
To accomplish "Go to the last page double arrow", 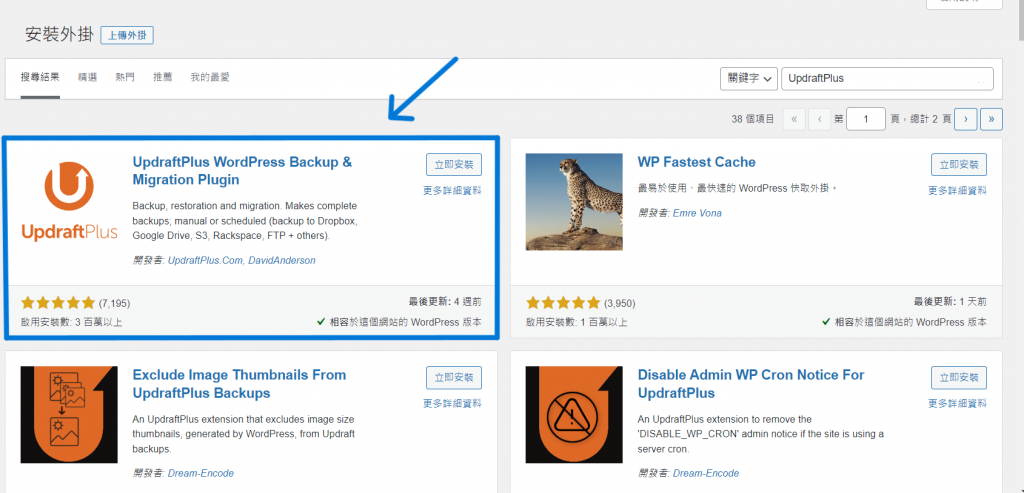I will pos(991,119).
